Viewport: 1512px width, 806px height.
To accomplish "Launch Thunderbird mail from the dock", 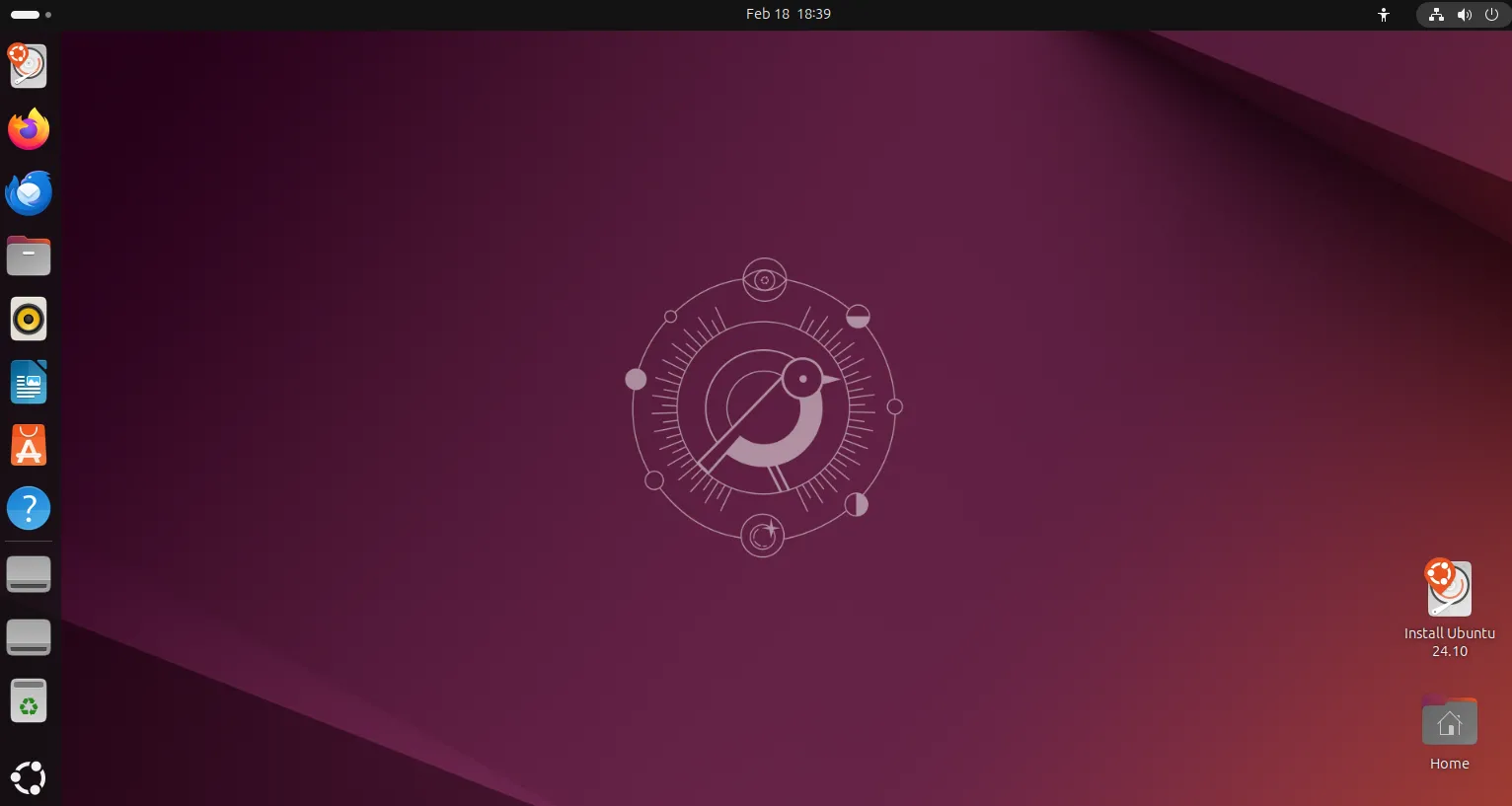I will (29, 192).
